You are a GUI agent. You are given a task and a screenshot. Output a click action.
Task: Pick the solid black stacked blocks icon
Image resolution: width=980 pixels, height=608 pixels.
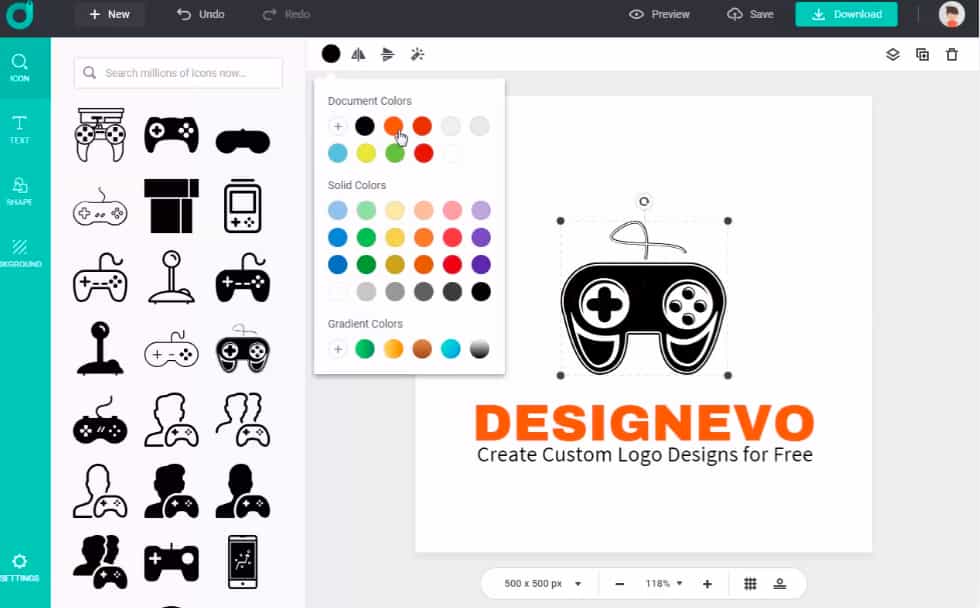click(x=171, y=206)
